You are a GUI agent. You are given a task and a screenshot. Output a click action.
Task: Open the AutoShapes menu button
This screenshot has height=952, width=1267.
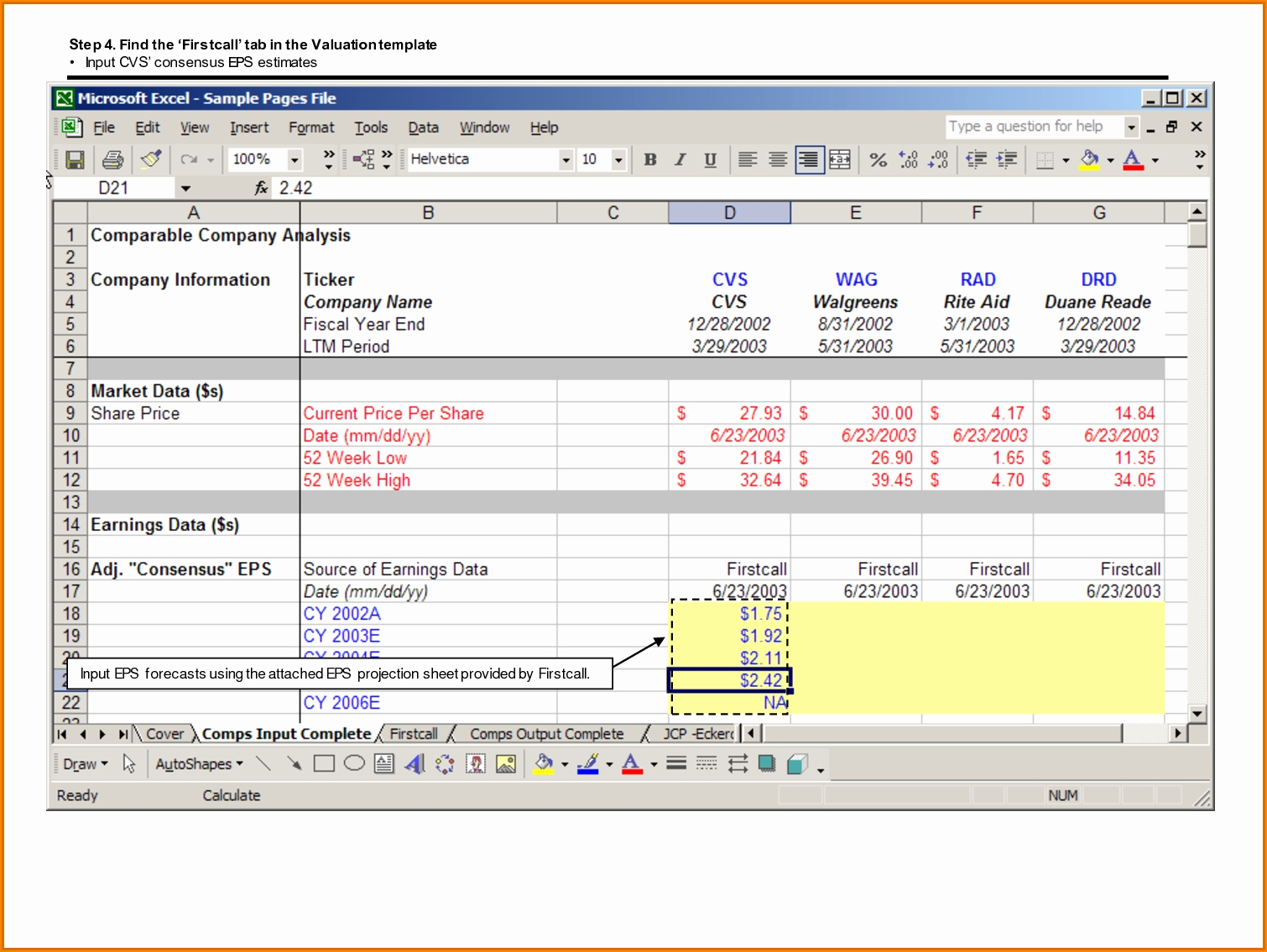[x=199, y=764]
